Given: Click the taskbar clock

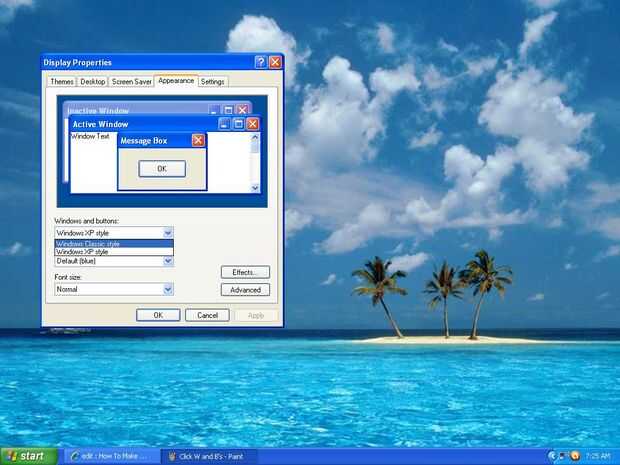Looking at the screenshot, I should 598,456.
